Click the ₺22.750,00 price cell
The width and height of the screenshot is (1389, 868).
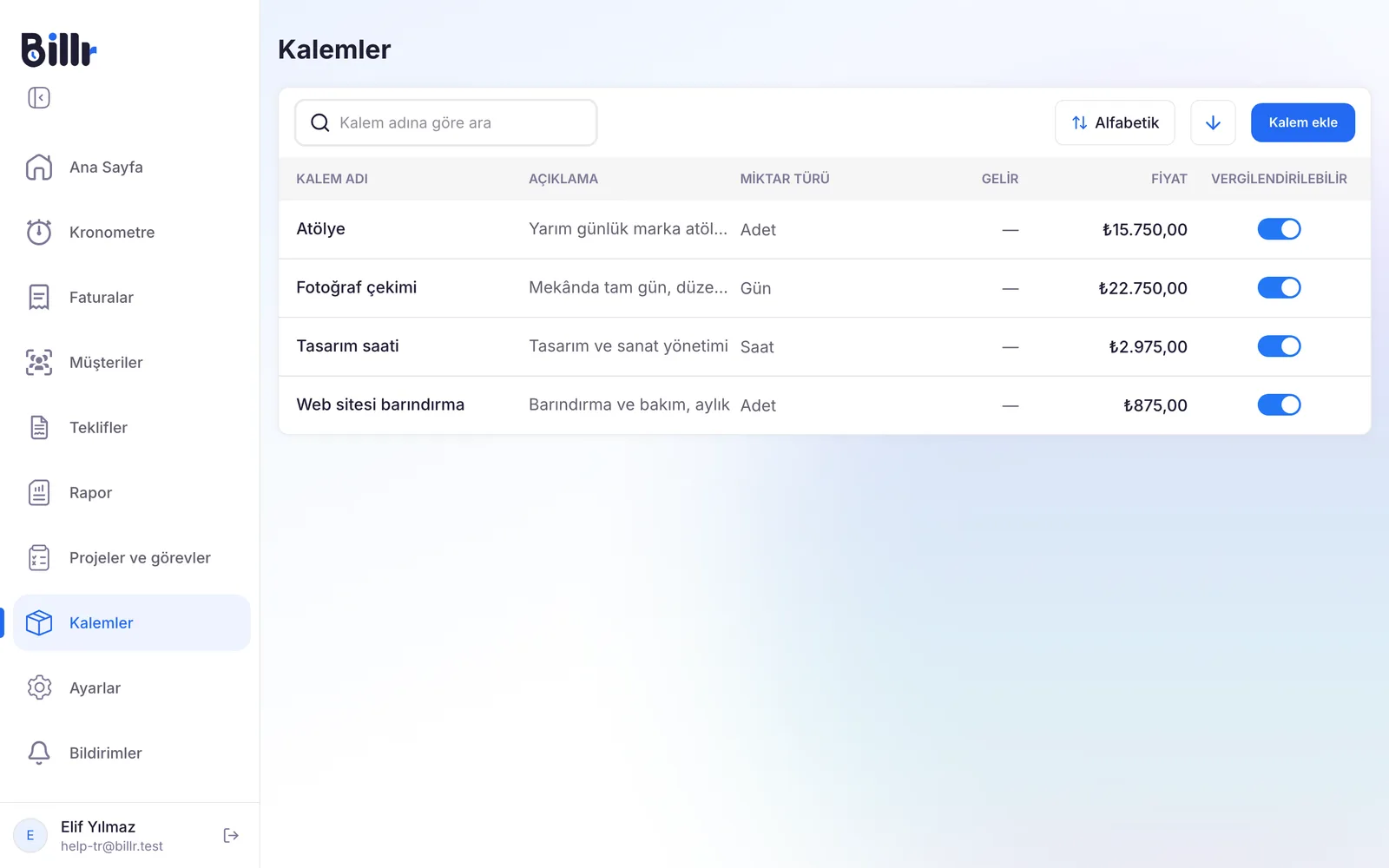(x=1142, y=288)
